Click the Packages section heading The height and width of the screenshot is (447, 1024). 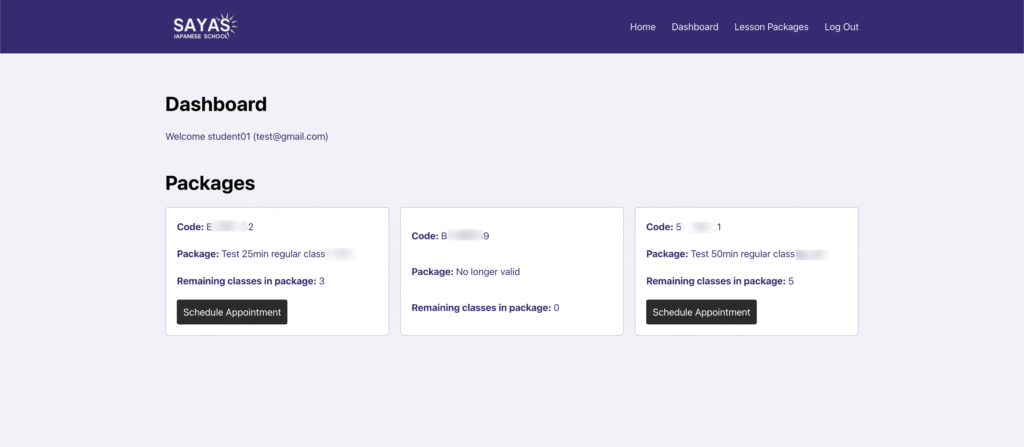[210, 183]
